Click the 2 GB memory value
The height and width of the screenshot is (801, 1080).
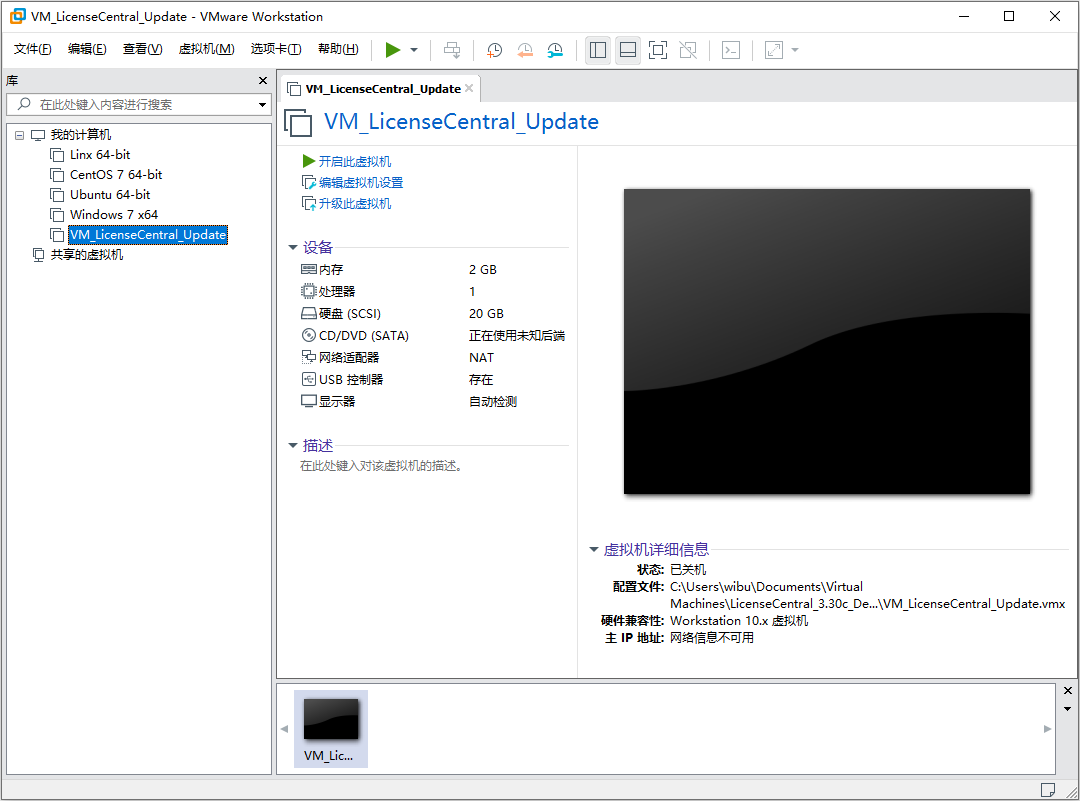tap(483, 270)
